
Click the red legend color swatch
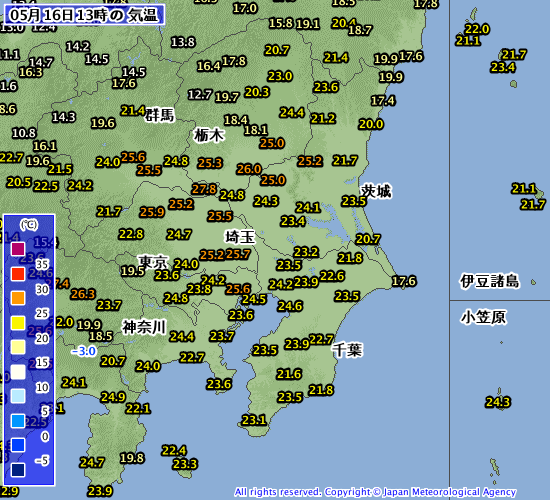coord(18,273)
